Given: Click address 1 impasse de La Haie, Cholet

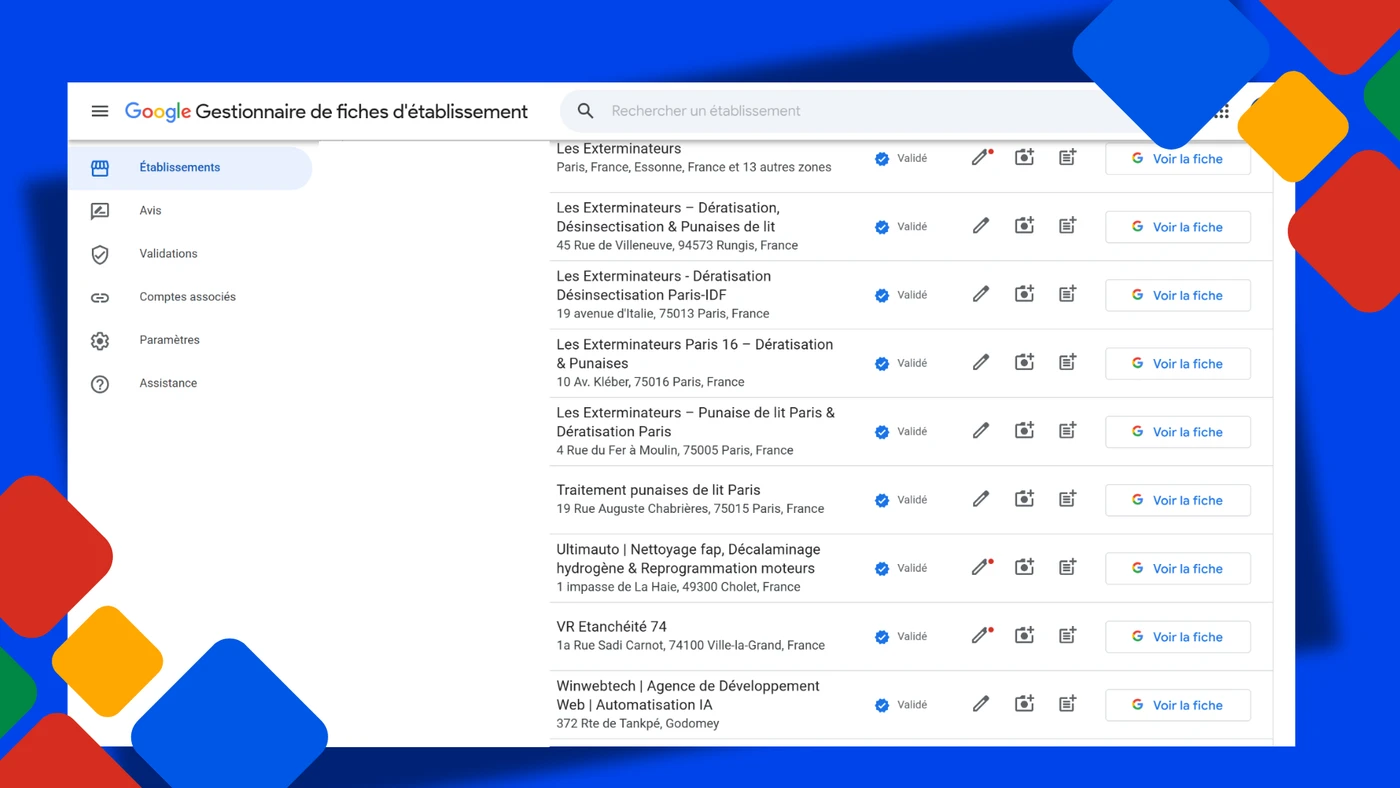Looking at the screenshot, I should tap(678, 587).
